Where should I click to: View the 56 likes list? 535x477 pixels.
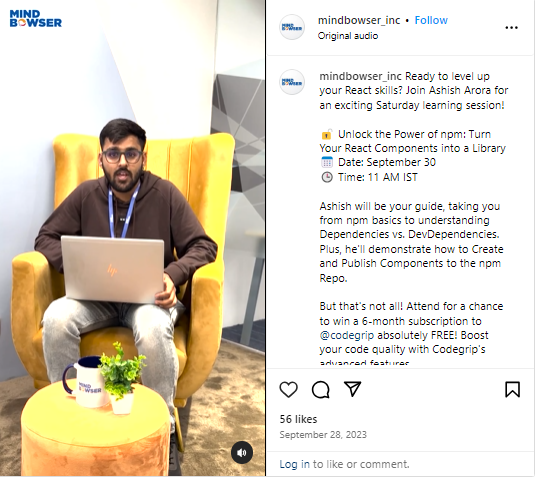click(298, 419)
